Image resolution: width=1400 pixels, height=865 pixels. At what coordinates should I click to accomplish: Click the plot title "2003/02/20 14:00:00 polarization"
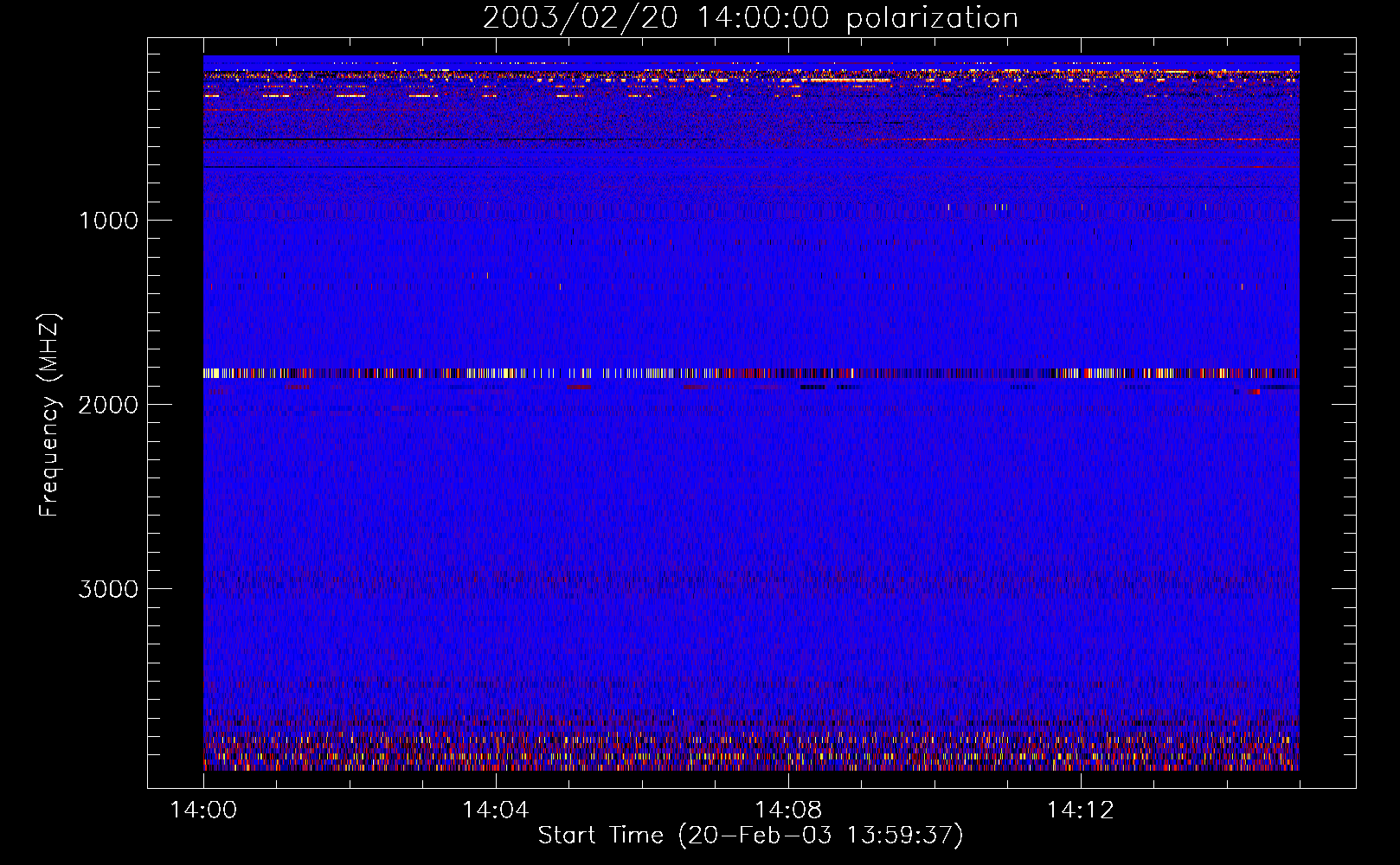tap(750, 18)
